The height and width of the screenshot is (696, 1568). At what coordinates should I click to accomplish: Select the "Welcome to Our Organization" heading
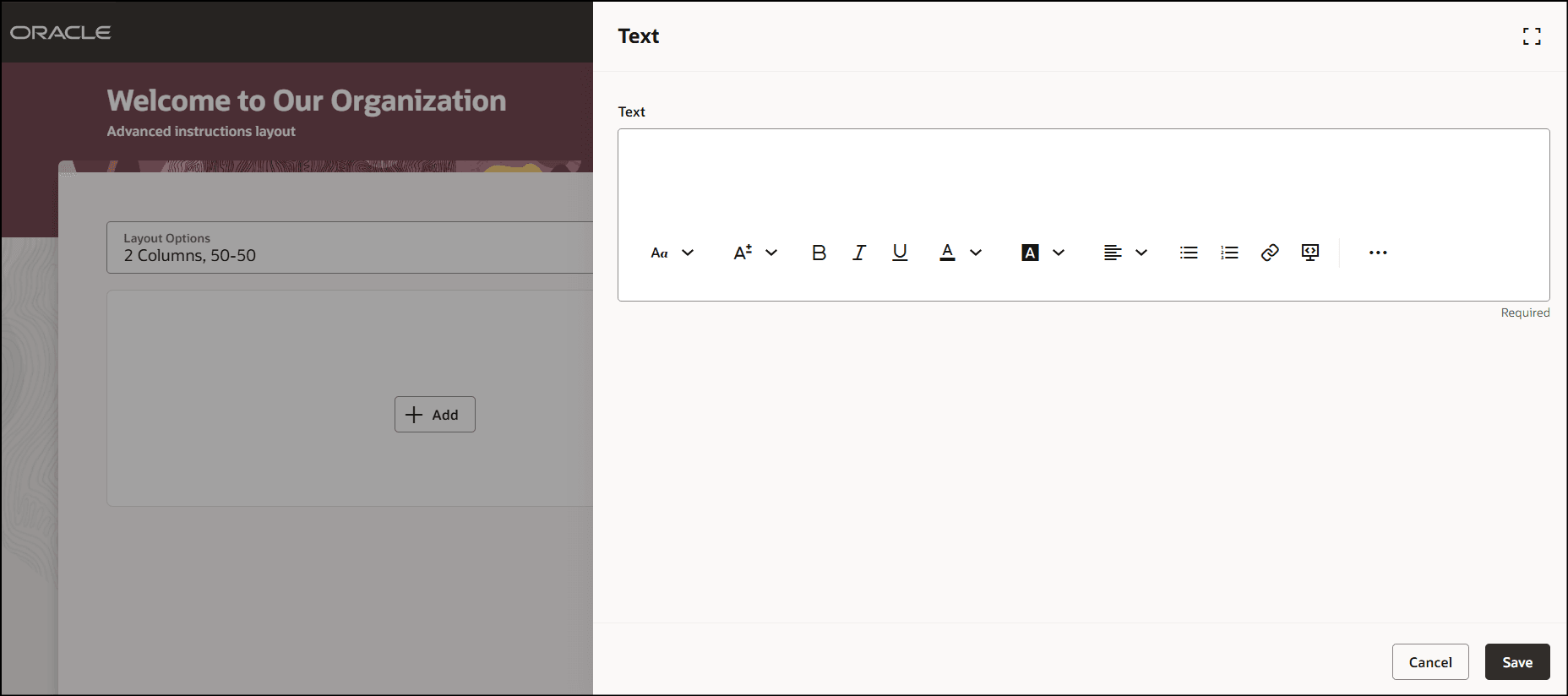click(307, 101)
